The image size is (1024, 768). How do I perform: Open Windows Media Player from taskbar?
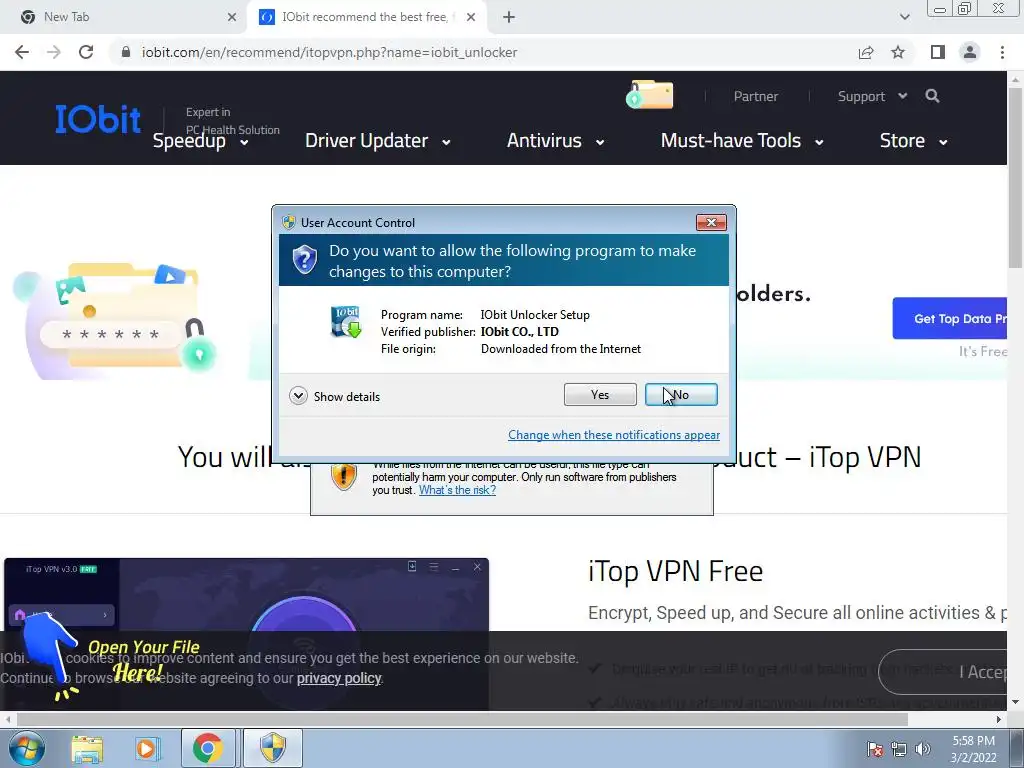click(x=147, y=748)
